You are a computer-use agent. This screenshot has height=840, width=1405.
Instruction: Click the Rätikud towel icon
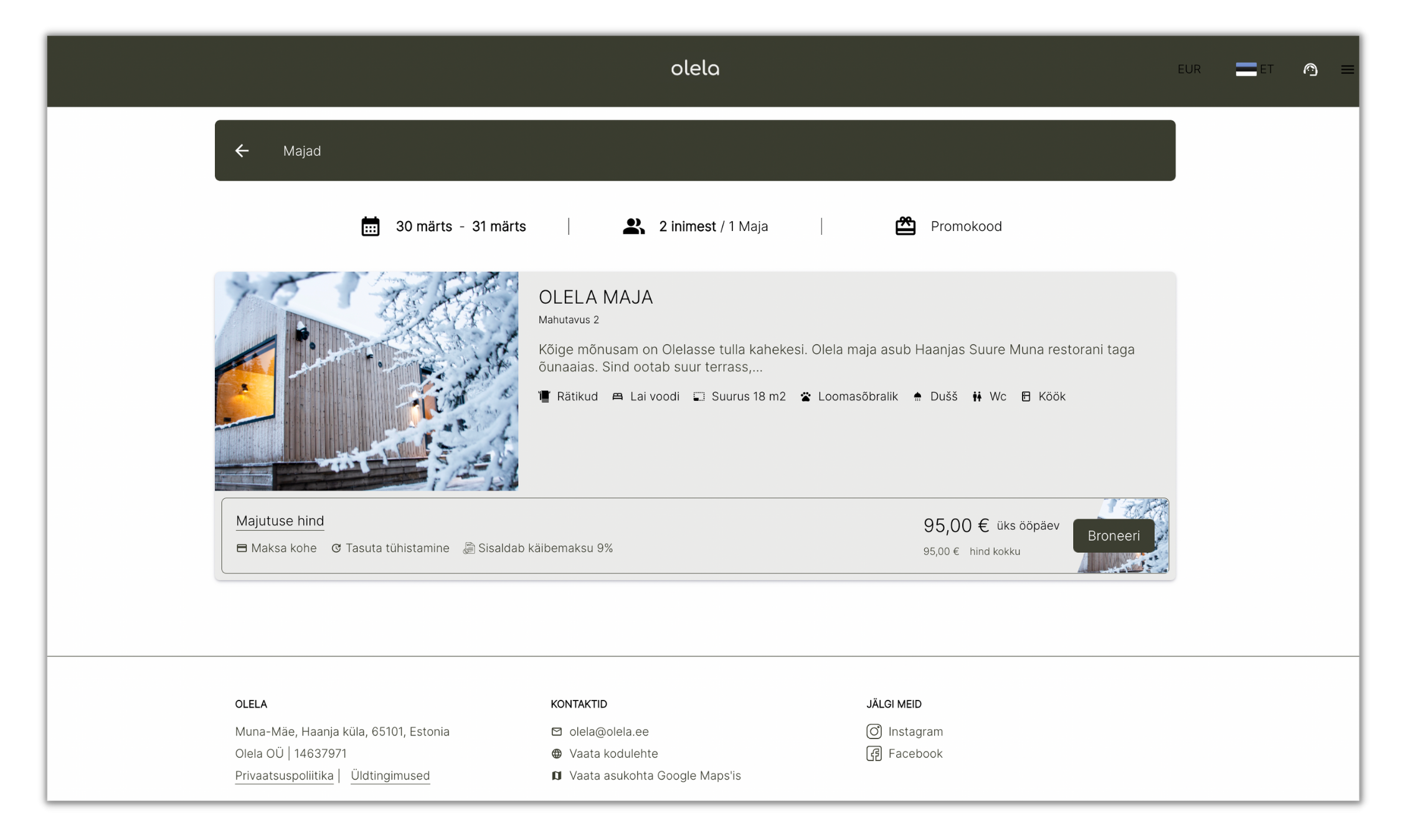pyautogui.click(x=544, y=397)
